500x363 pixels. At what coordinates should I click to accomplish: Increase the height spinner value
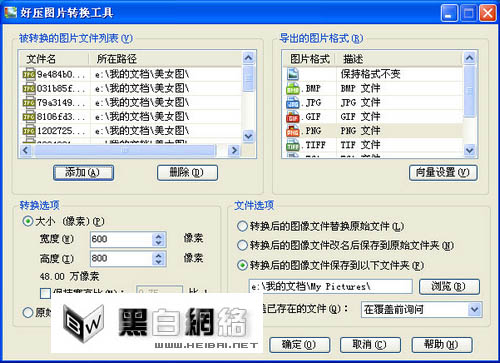(x=159, y=255)
